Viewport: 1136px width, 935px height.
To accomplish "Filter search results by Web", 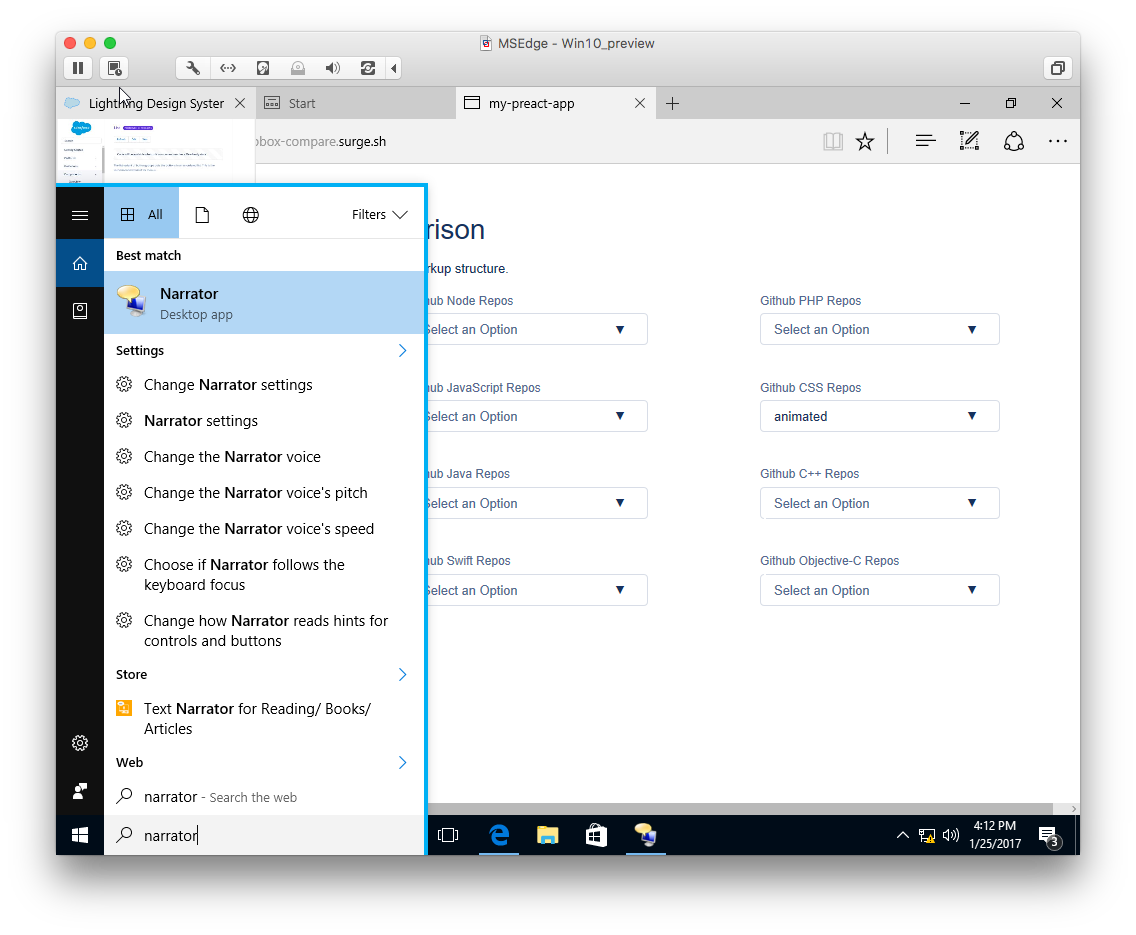I will [x=251, y=214].
